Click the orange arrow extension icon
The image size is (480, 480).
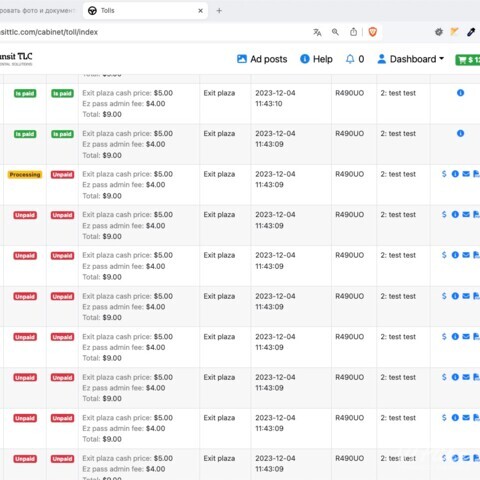click(x=454, y=32)
